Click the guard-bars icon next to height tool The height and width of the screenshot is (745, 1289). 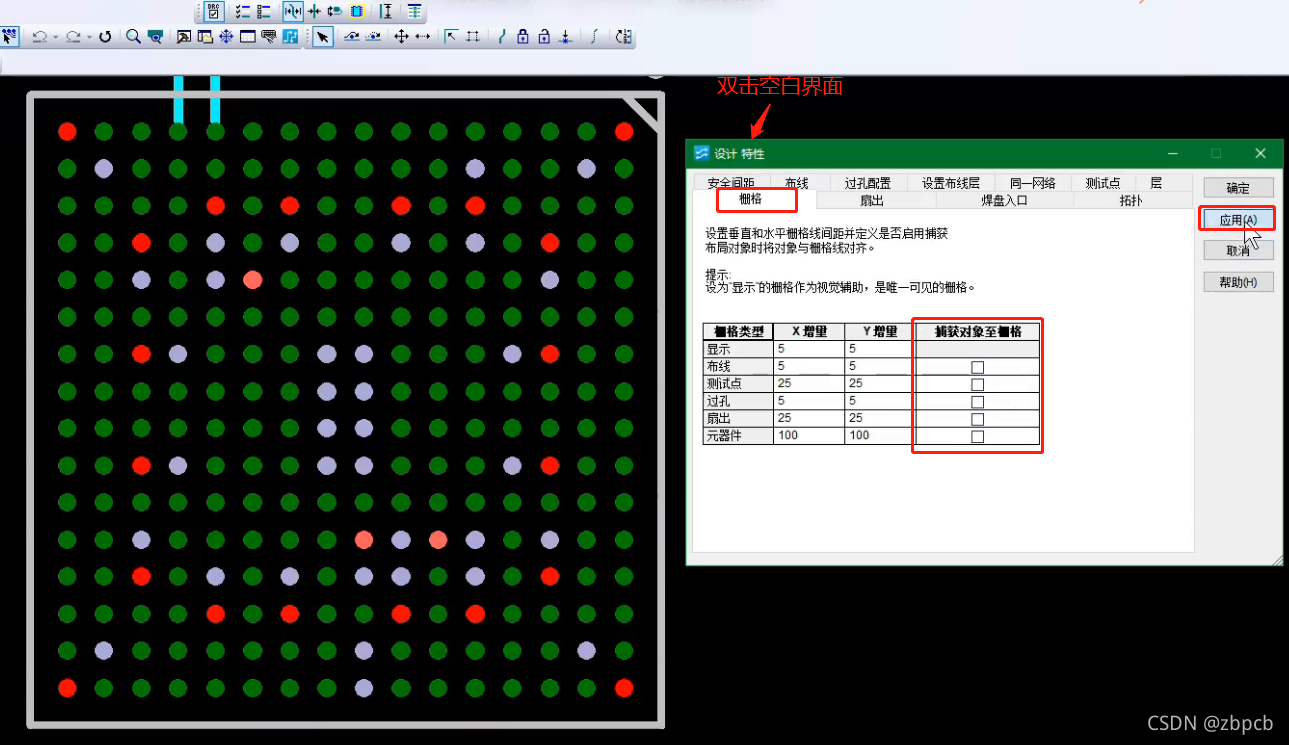tap(293, 11)
